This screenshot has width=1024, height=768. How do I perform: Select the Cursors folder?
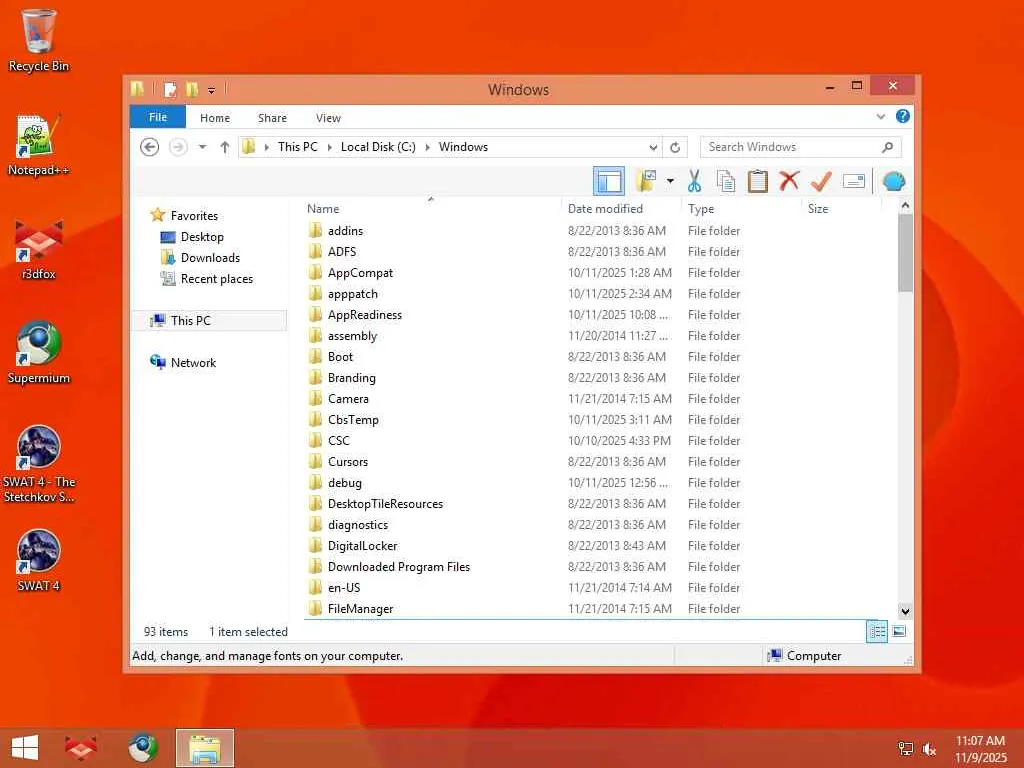(348, 462)
